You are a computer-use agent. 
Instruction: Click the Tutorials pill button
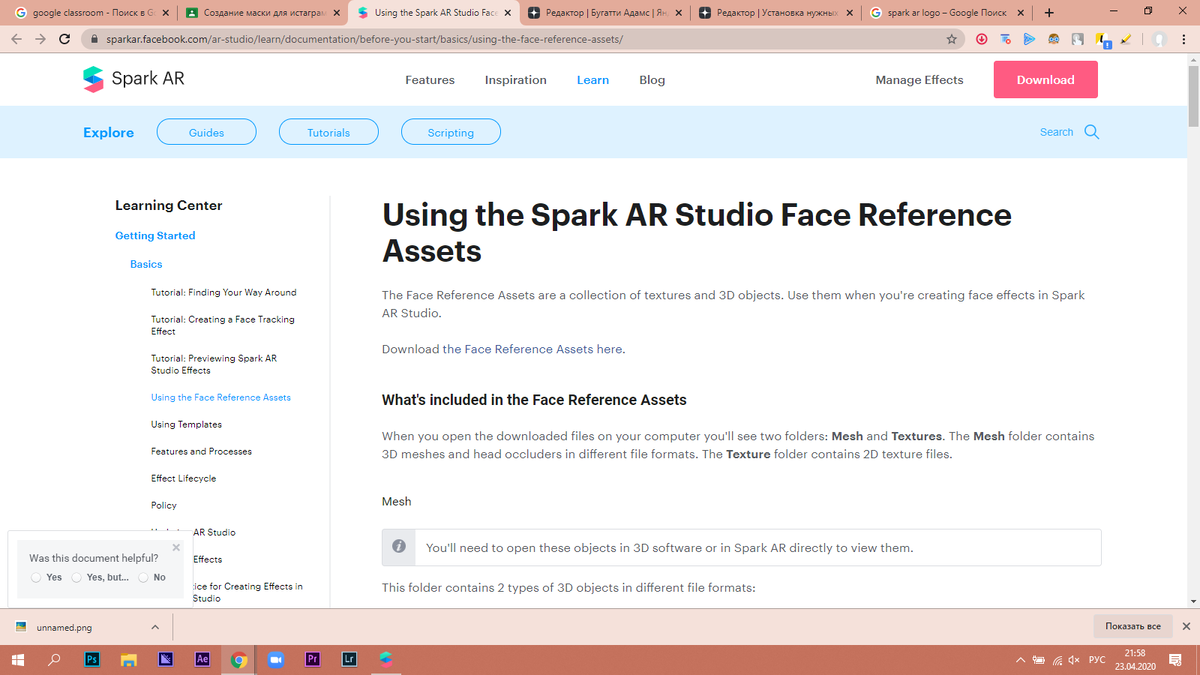pyautogui.click(x=329, y=132)
